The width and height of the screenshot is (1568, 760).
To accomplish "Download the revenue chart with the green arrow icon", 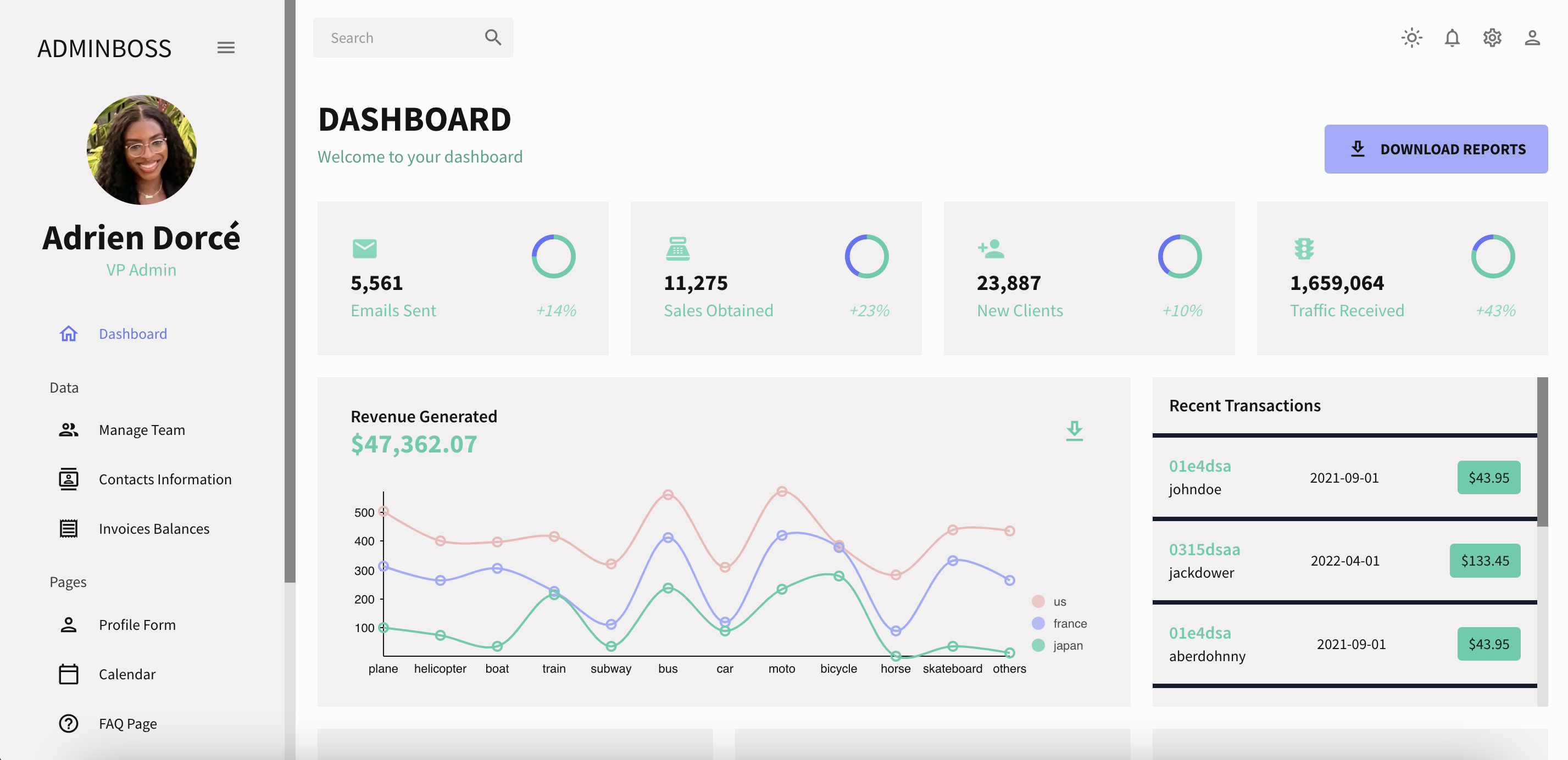I will tap(1074, 431).
